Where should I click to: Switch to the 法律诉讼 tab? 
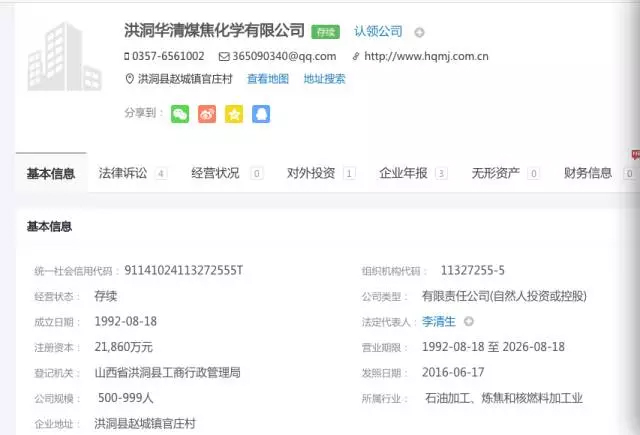click(123, 173)
